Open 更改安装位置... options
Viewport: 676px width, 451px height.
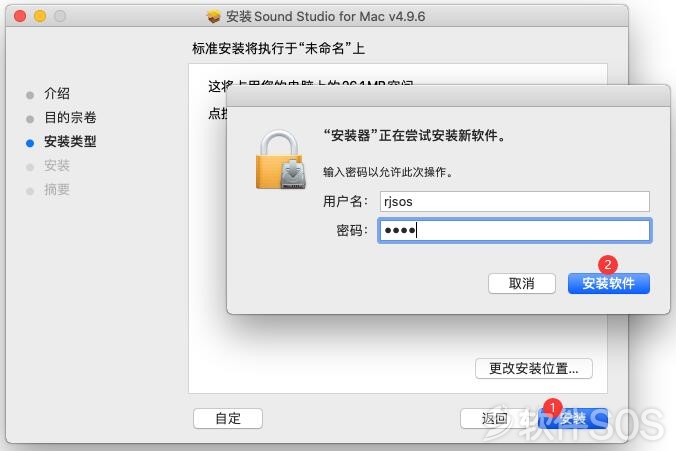pyautogui.click(x=534, y=369)
